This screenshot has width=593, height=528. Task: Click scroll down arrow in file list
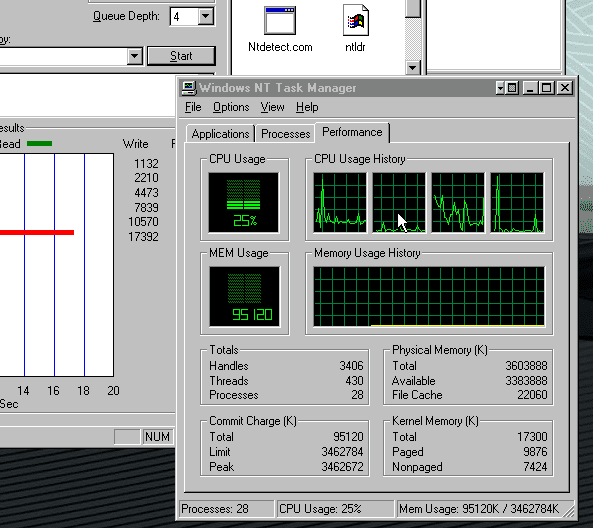[413, 68]
